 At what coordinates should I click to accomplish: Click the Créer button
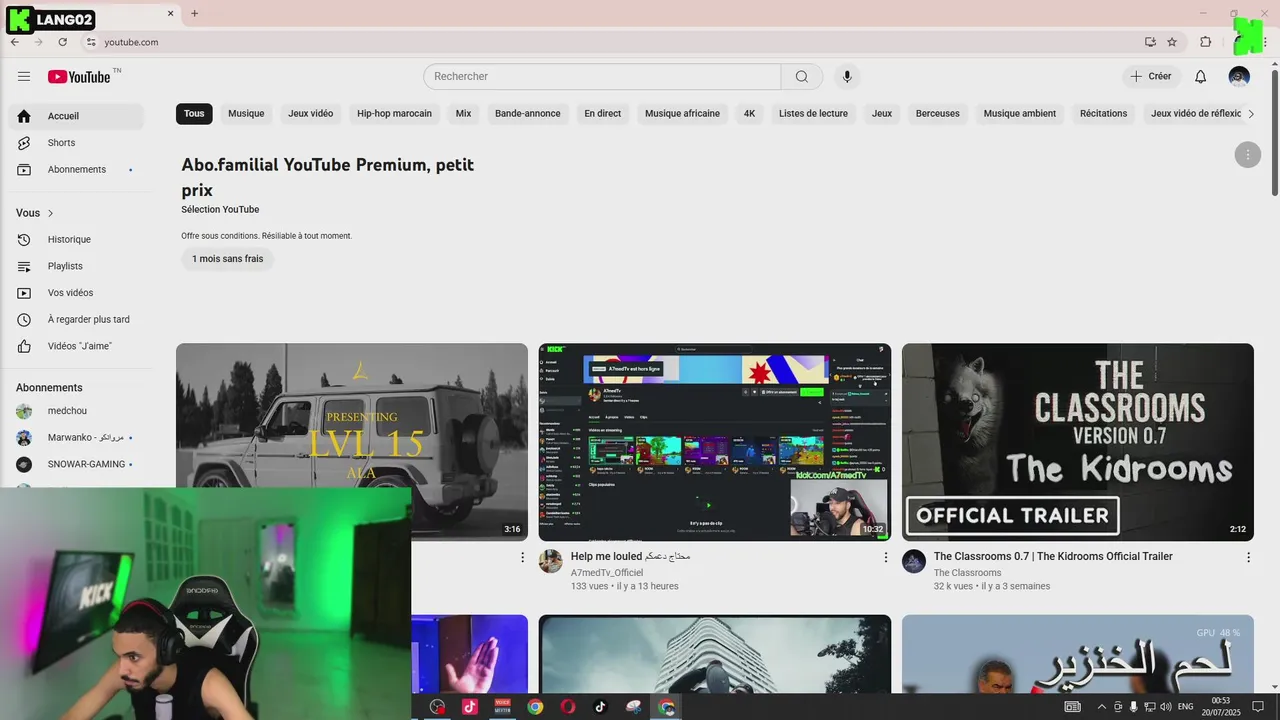pyautogui.click(x=1150, y=77)
